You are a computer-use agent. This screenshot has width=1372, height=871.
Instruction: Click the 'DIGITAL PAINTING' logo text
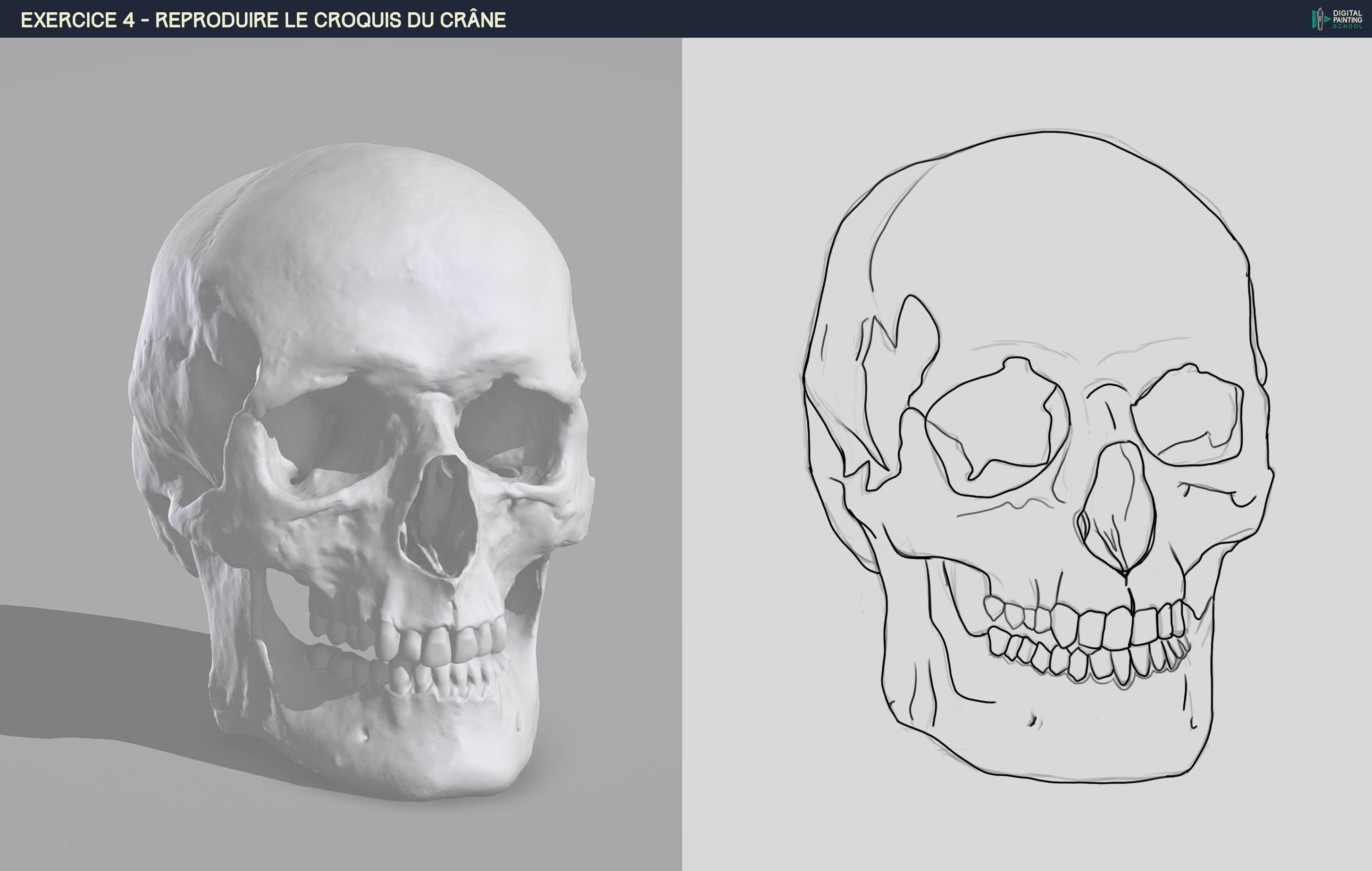tap(1347, 16)
